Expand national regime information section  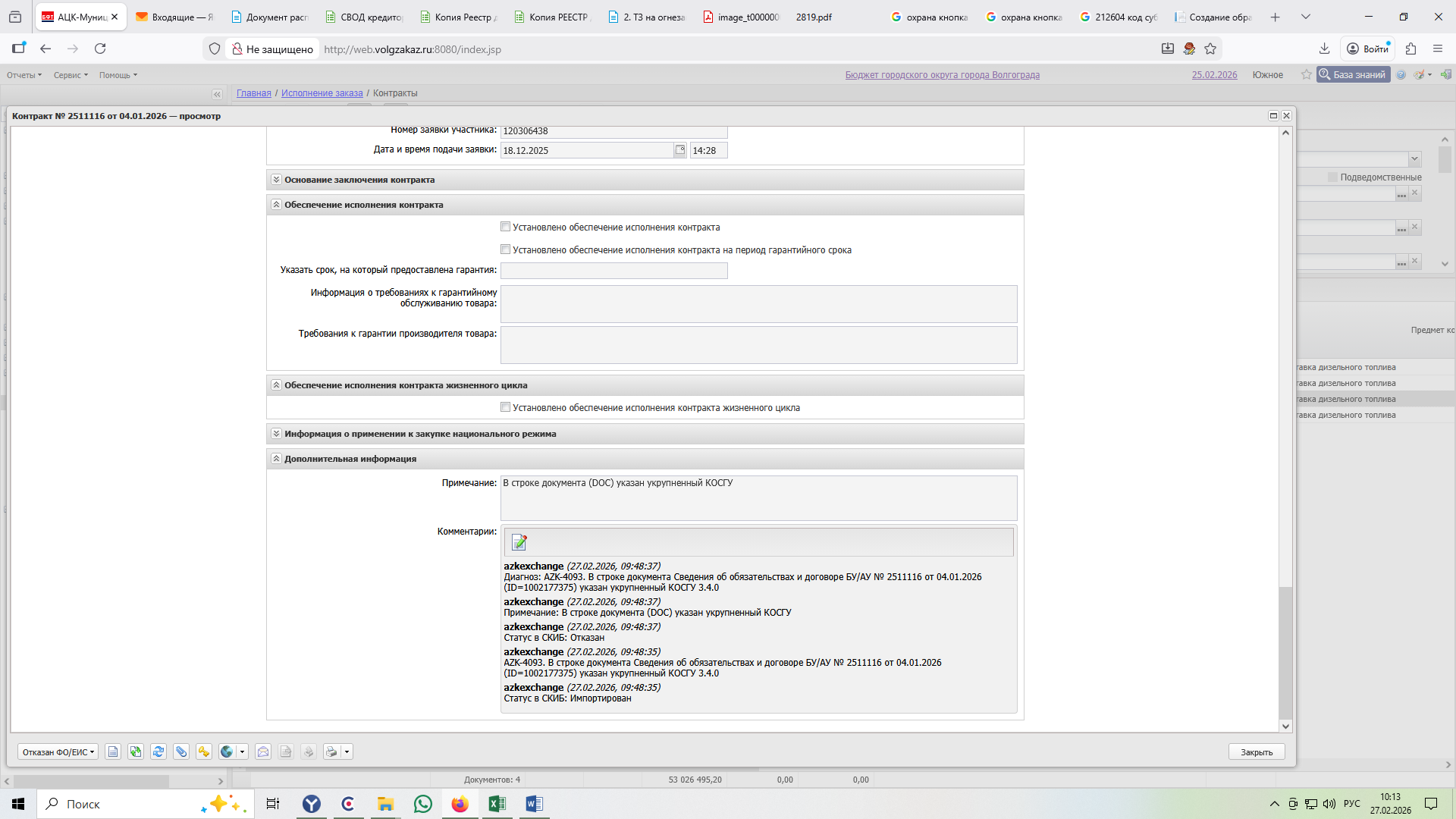(277, 434)
